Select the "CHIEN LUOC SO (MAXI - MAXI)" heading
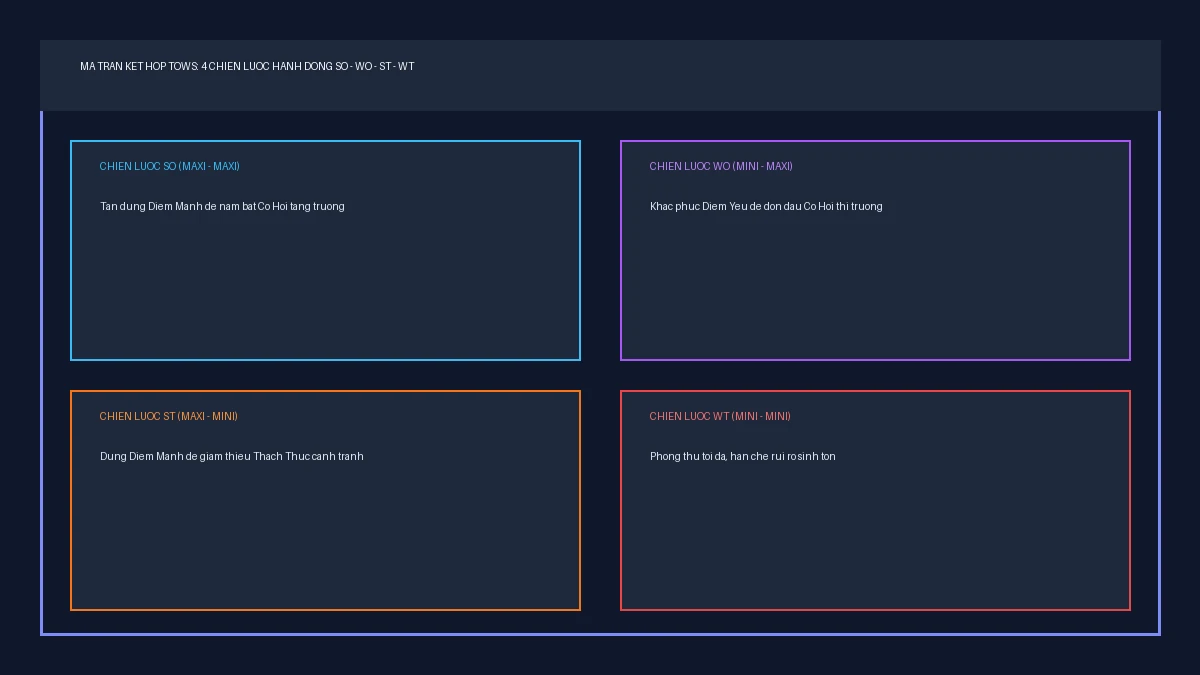The height and width of the screenshot is (675, 1200). point(170,166)
